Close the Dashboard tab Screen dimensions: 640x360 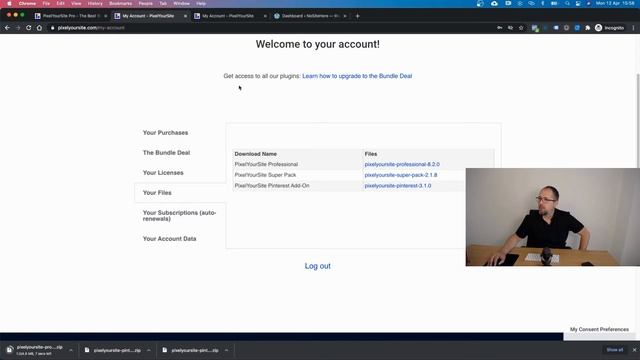click(x=345, y=16)
